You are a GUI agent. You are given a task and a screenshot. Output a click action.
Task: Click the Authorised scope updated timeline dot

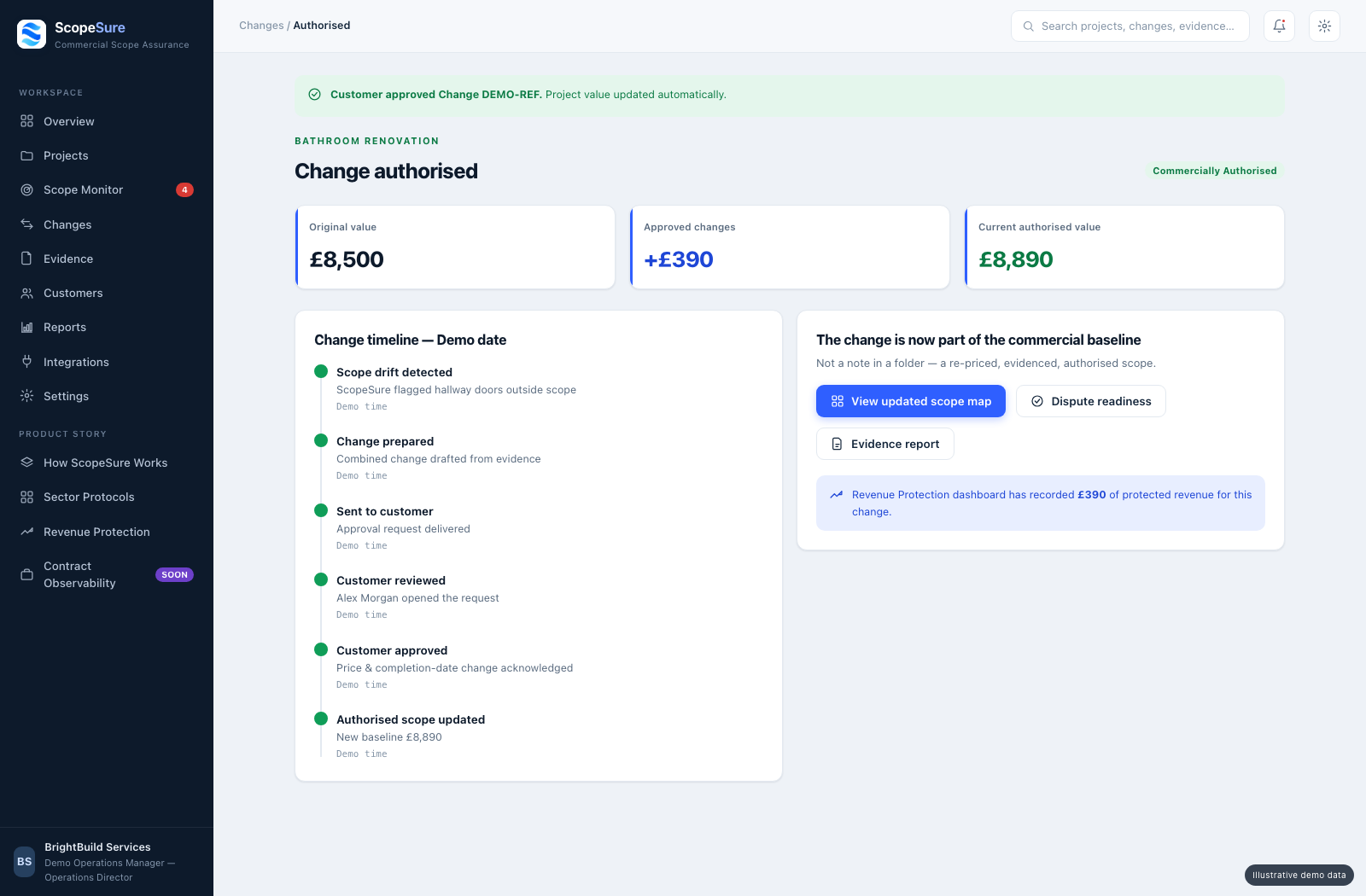pos(321,719)
